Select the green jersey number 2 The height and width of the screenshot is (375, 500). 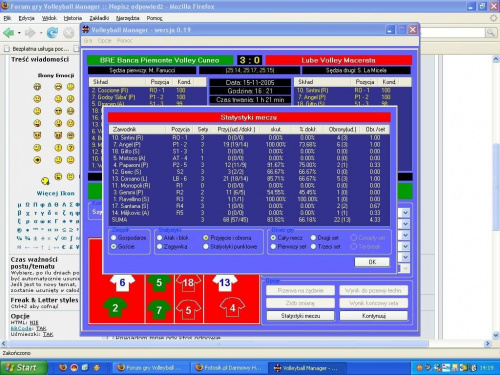[115, 307]
